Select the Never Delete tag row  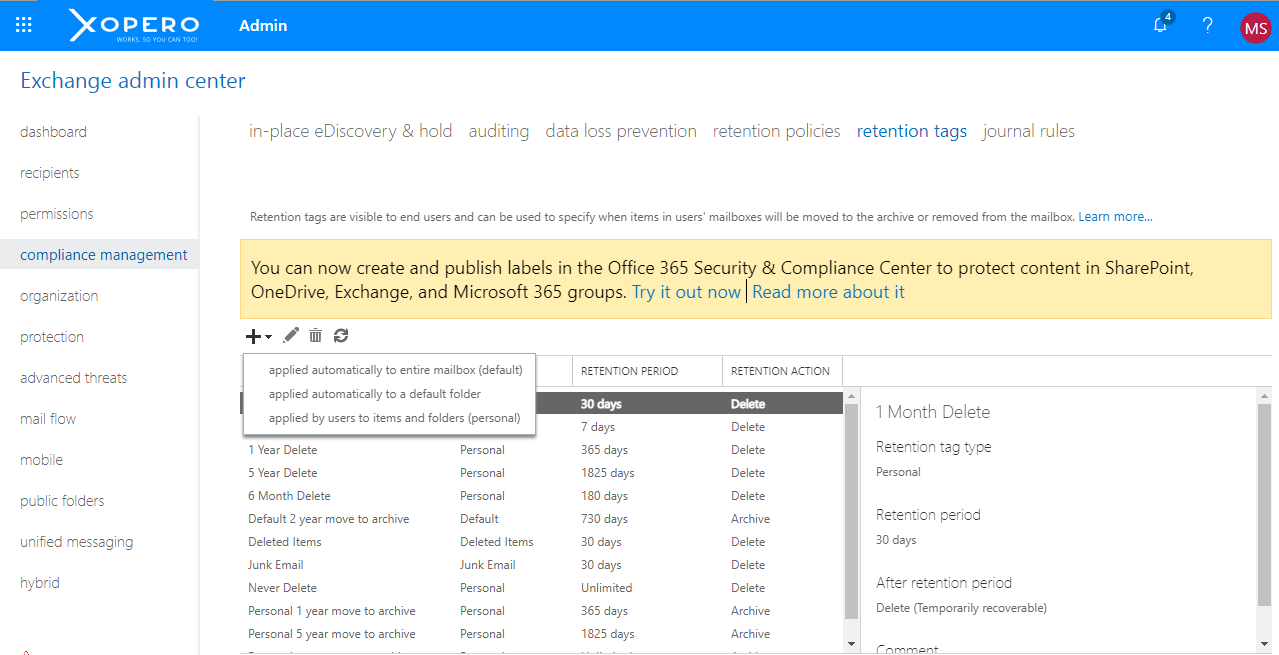(x=283, y=588)
